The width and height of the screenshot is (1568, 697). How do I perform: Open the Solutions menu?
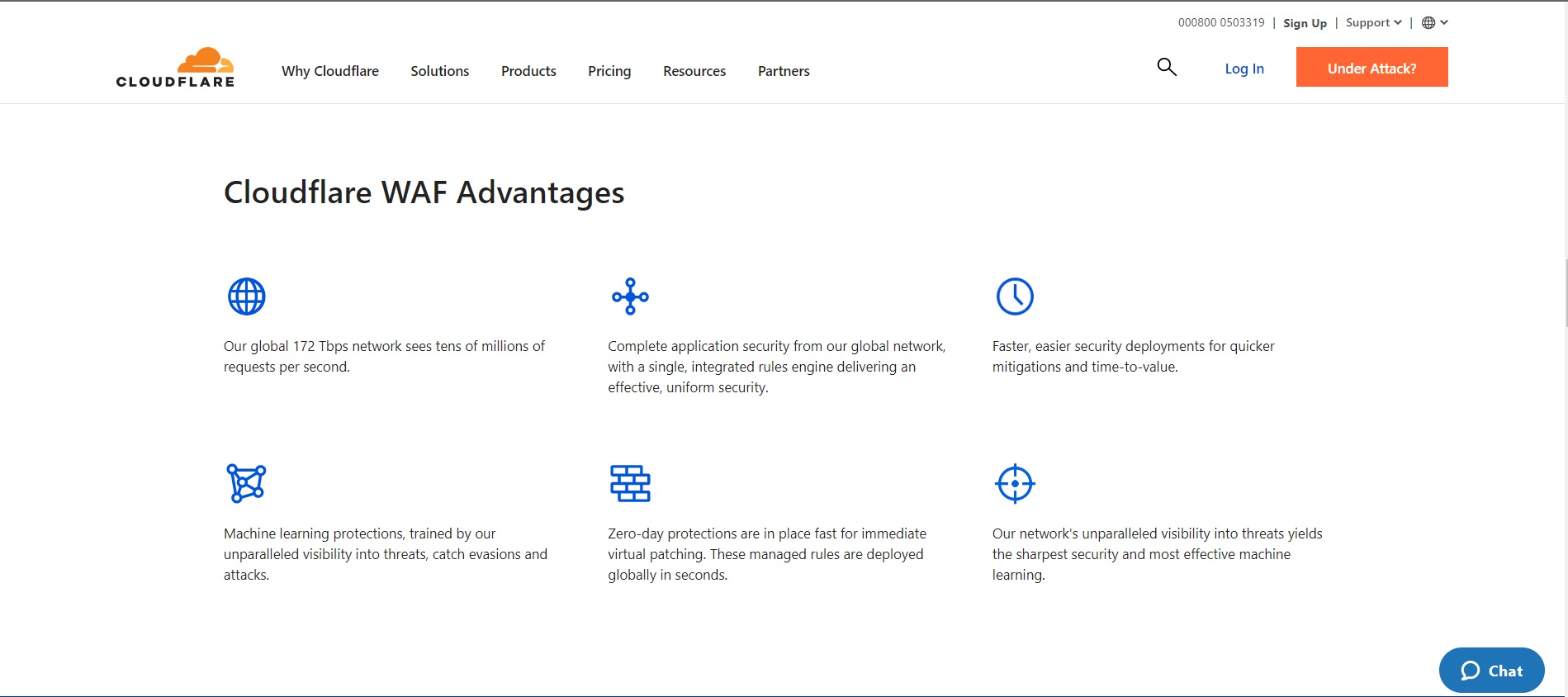(x=440, y=71)
